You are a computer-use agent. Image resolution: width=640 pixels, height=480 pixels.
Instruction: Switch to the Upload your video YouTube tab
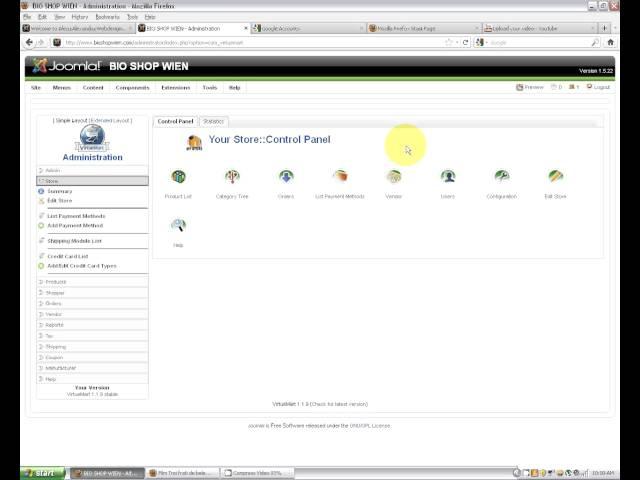(539, 28)
